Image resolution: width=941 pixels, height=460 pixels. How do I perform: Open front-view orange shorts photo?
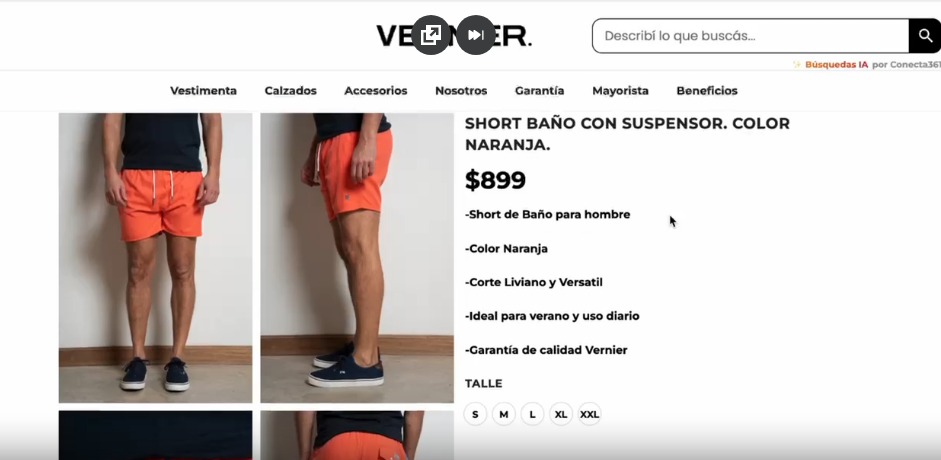[x=155, y=257]
